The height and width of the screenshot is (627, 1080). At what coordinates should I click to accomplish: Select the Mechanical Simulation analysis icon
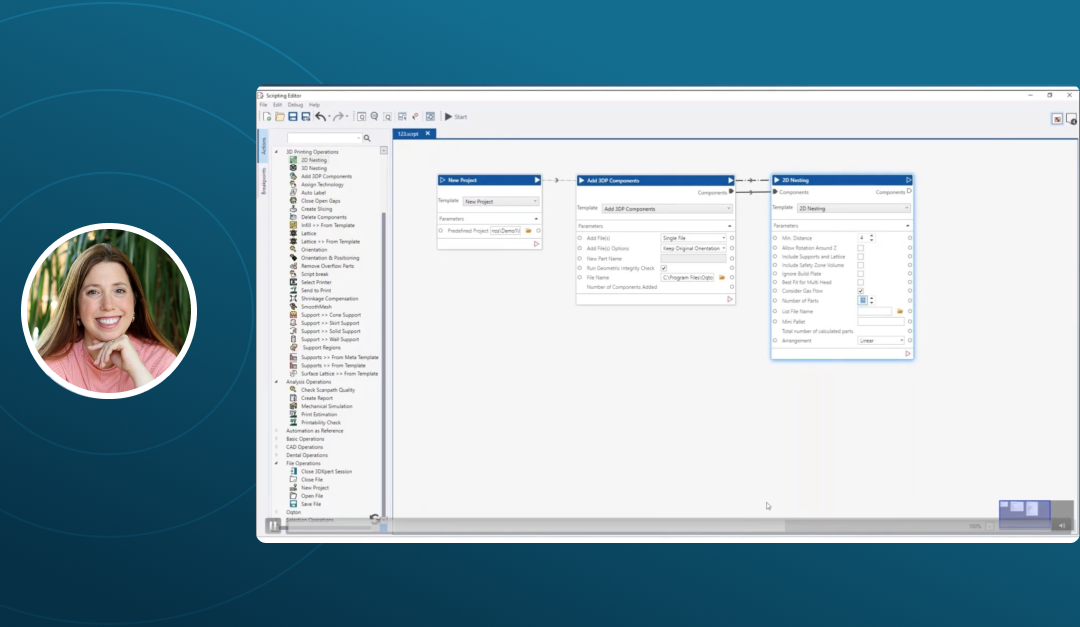tap(291, 406)
